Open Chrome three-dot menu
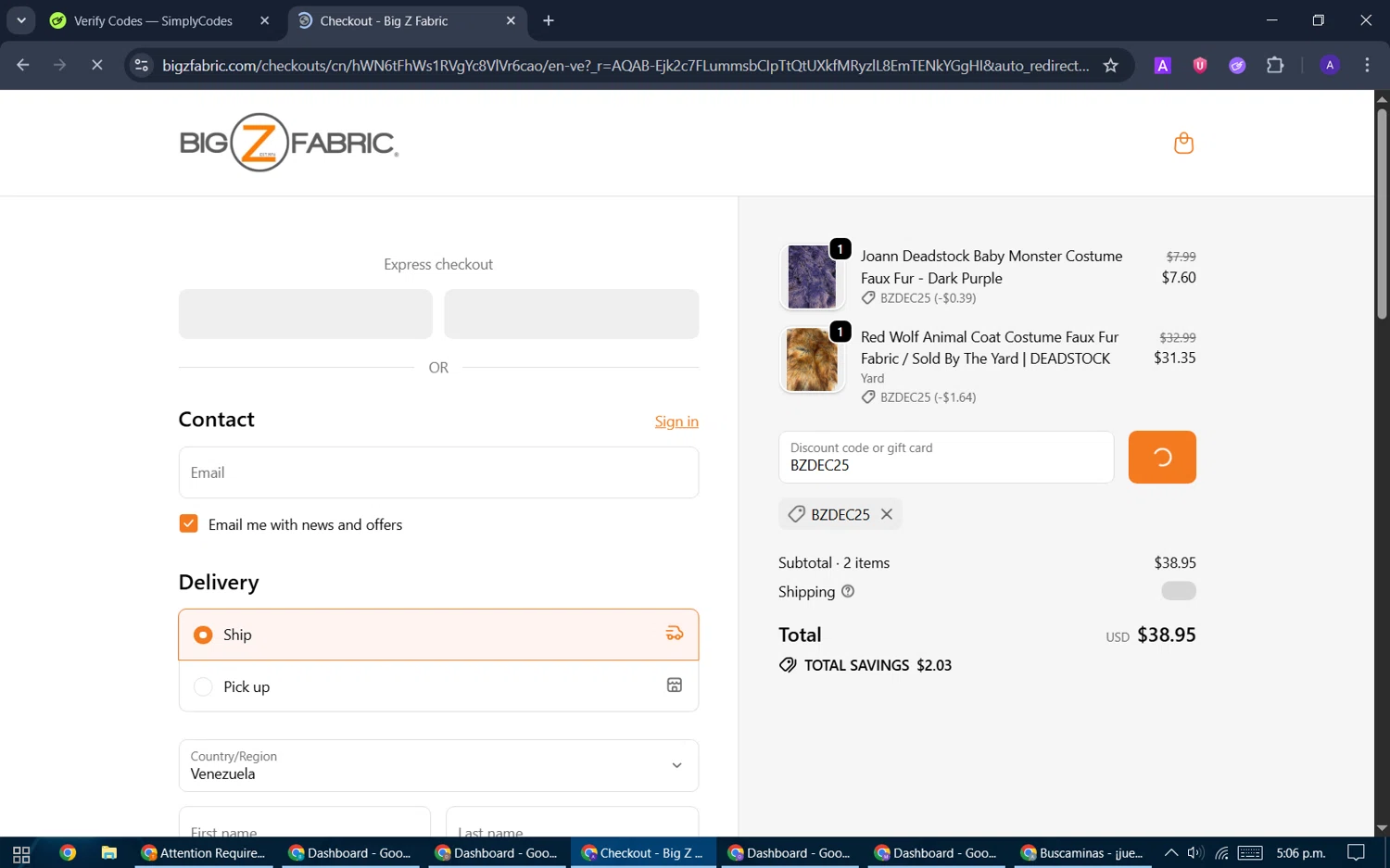Viewport: 1390px width, 868px height. click(x=1367, y=65)
